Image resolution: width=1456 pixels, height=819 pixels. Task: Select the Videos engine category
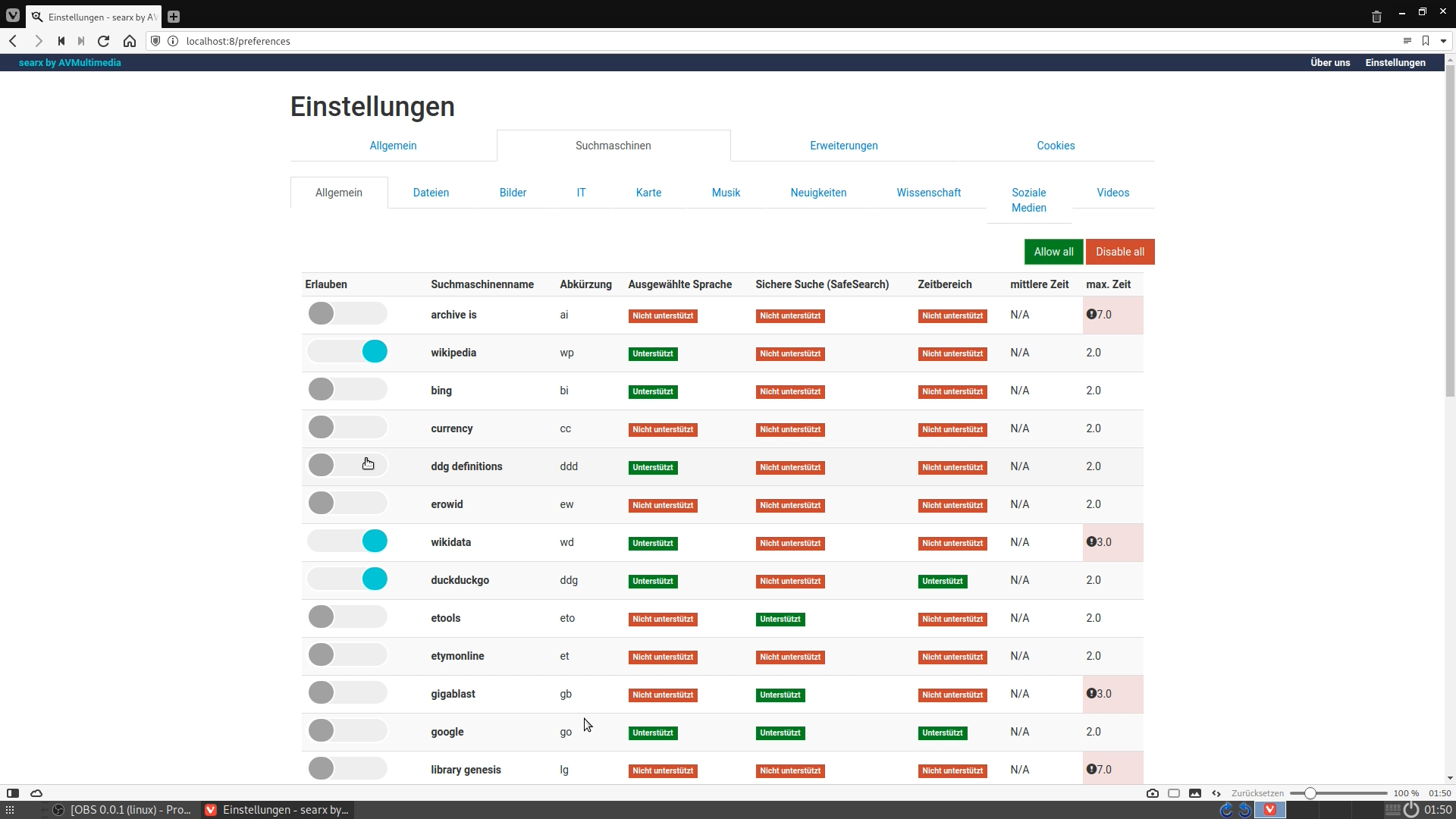coord(1112,193)
